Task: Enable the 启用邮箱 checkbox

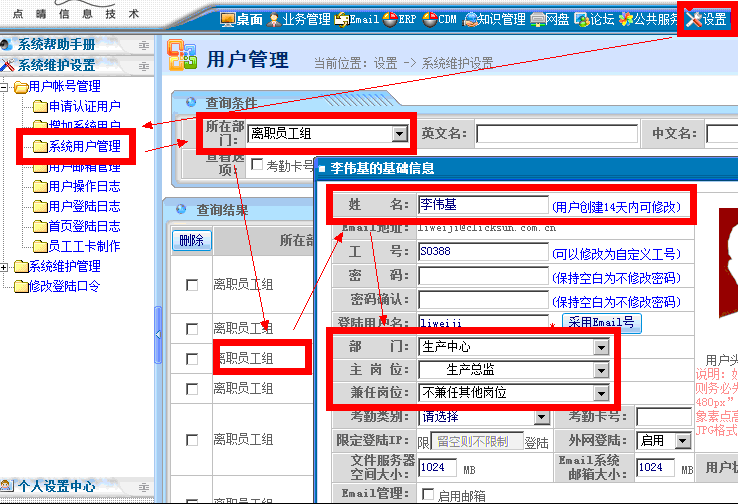Action: tap(428, 495)
